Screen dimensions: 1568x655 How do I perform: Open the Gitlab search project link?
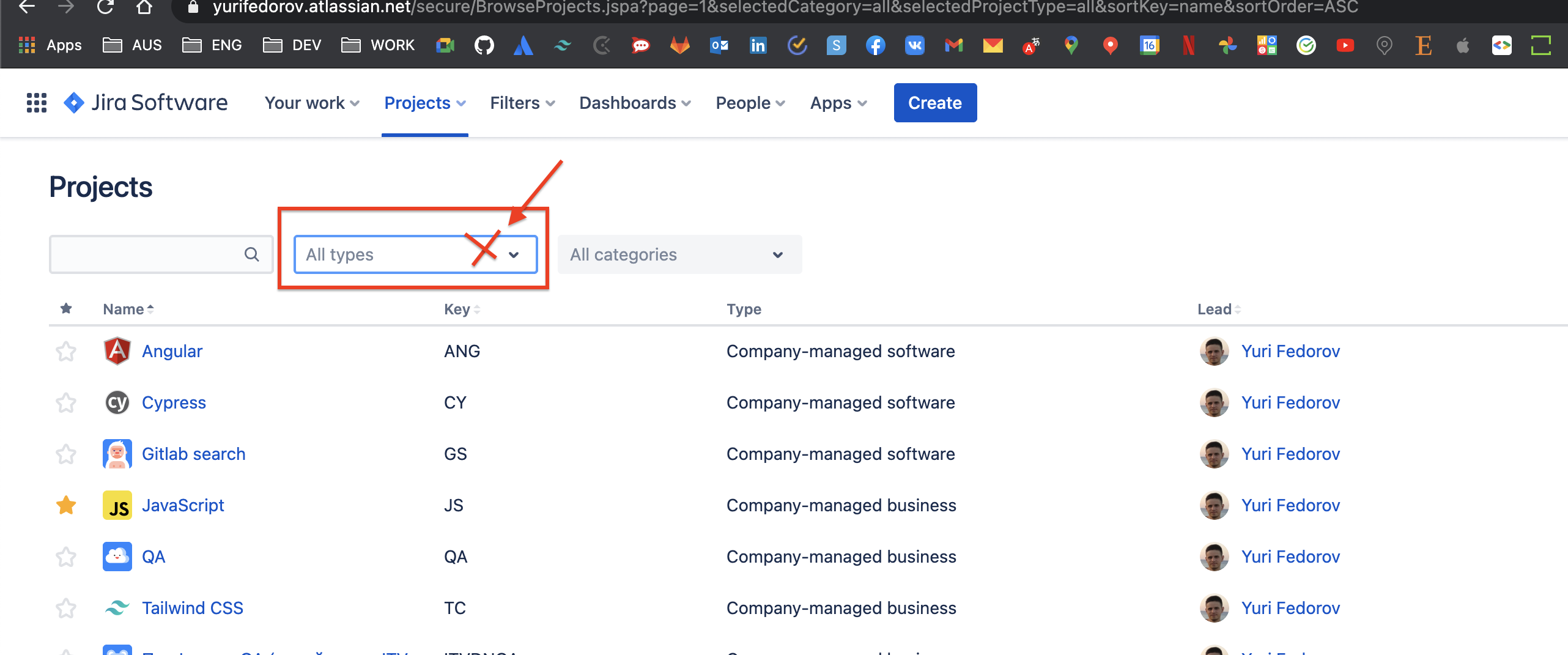click(193, 454)
